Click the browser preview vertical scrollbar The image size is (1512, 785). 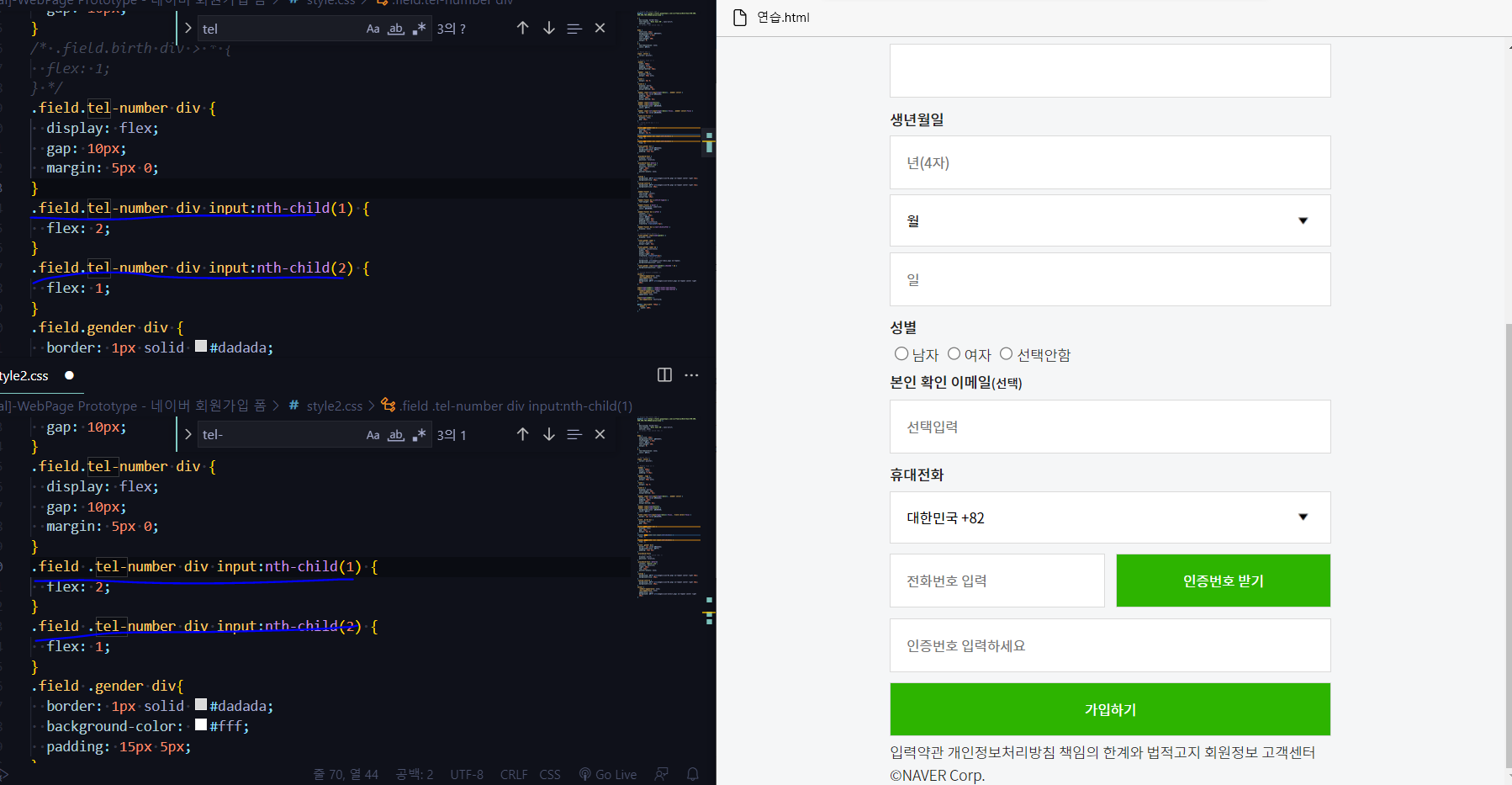1508,547
